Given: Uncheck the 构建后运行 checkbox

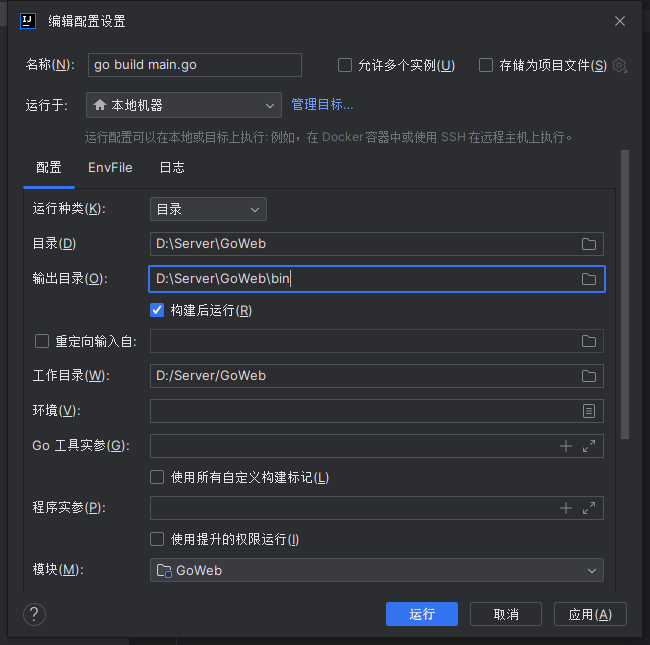Looking at the screenshot, I should point(157,310).
